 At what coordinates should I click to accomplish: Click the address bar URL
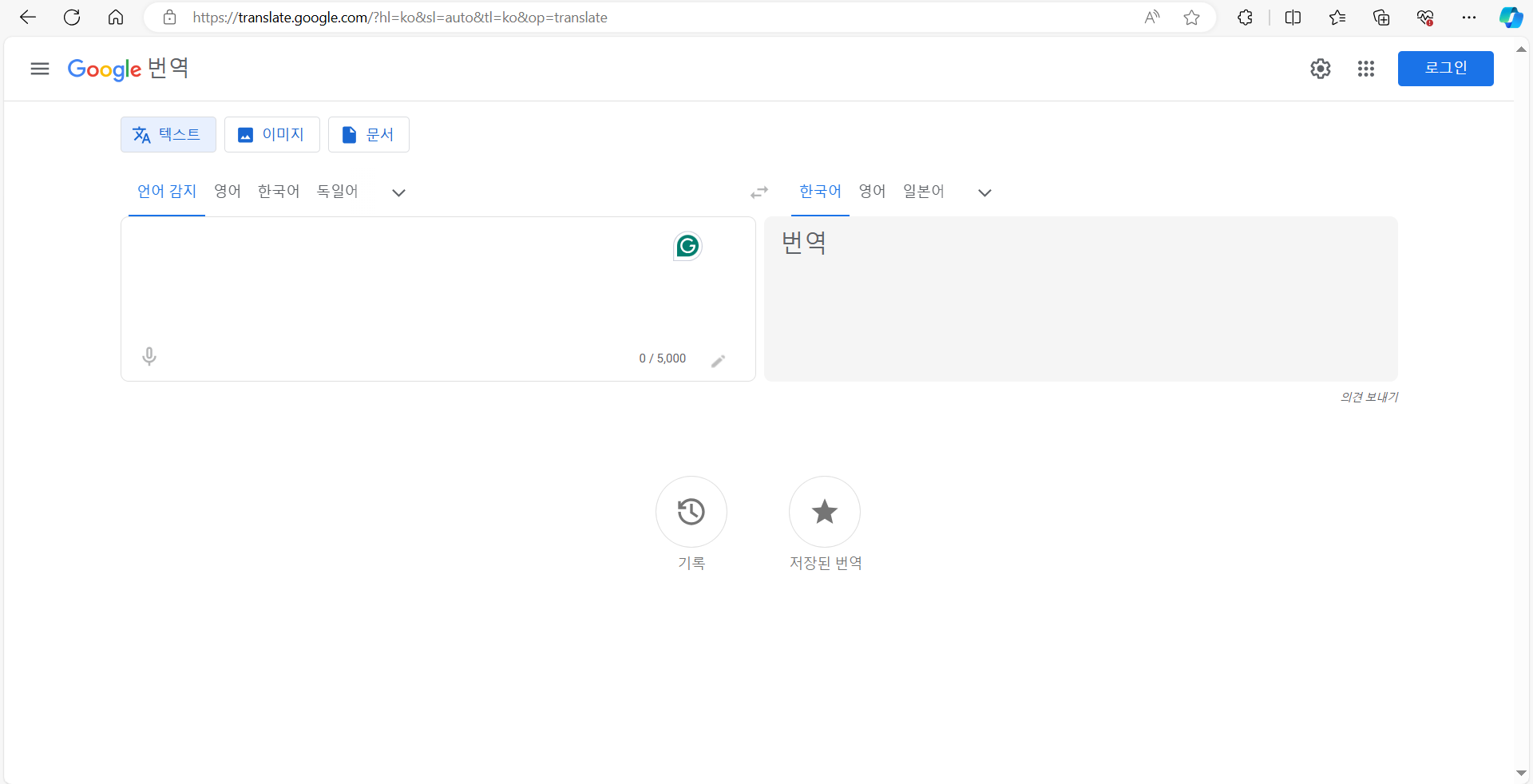click(400, 18)
